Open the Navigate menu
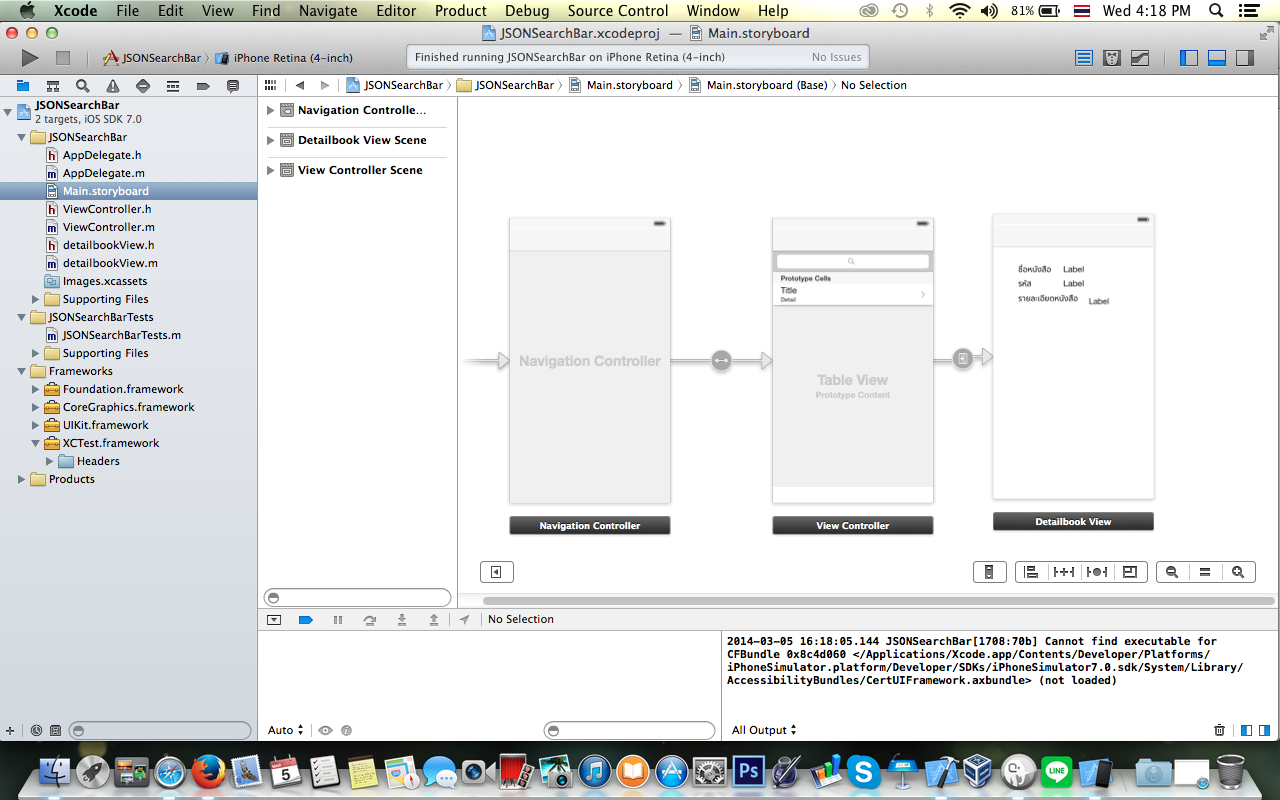The height and width of the screenshot is (800, 1280). coord(328,11)
